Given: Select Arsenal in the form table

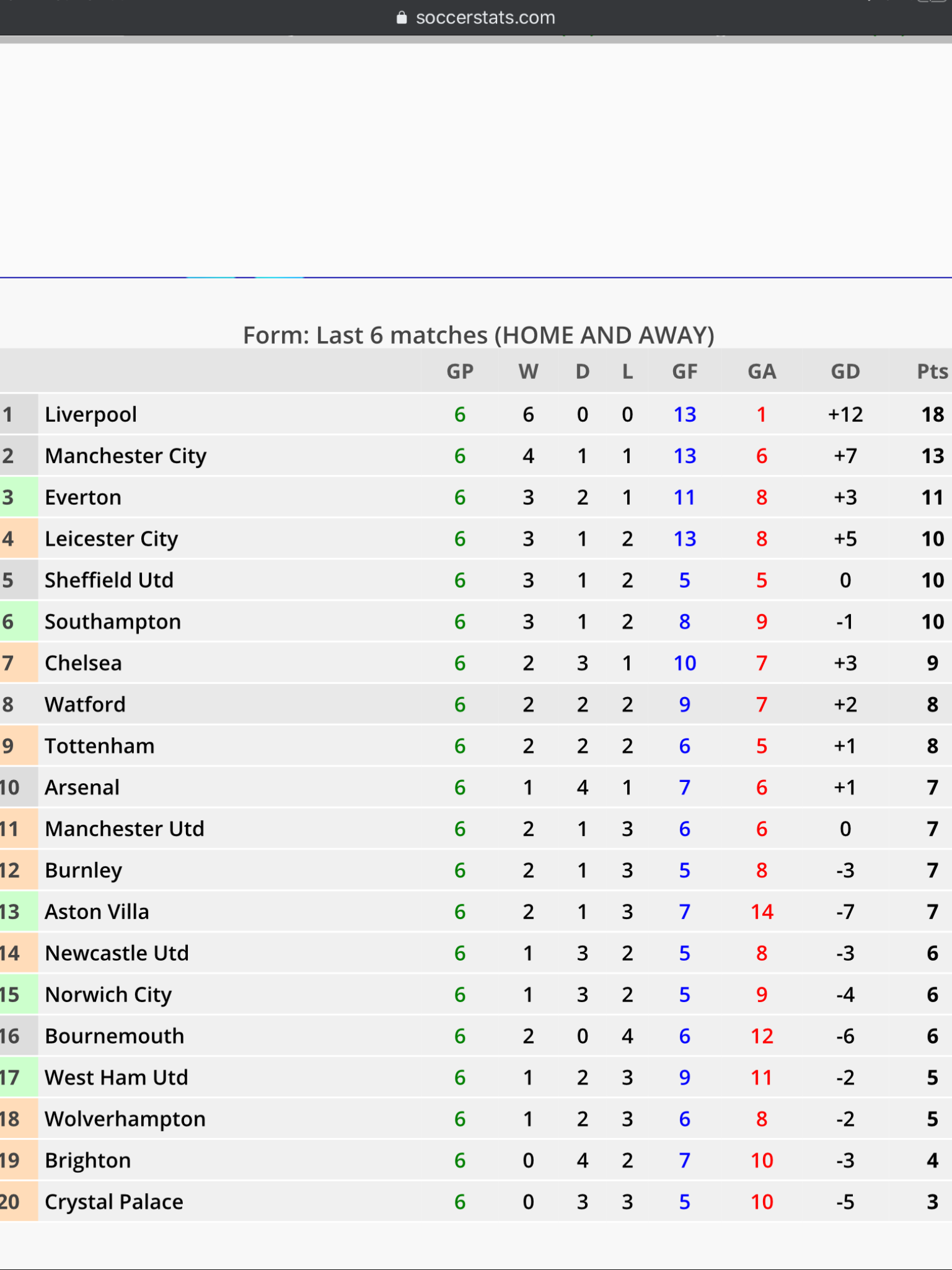Looking at the screenshot, I should point(82,788).
